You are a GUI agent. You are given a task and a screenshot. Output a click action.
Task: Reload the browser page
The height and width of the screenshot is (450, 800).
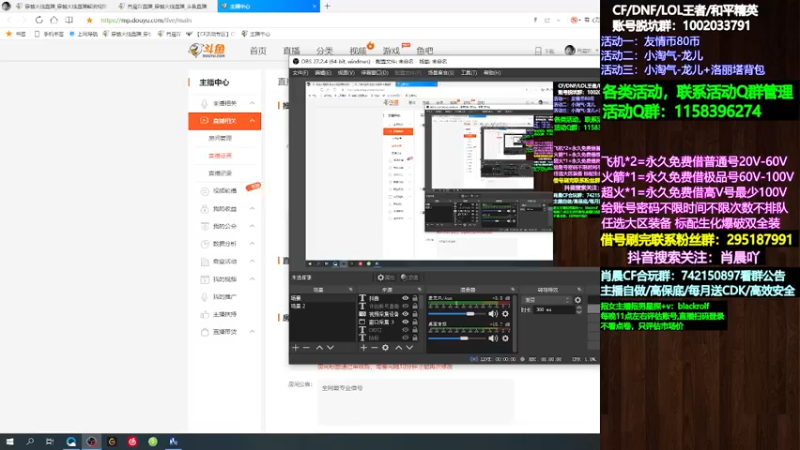[x=39, y=20]
